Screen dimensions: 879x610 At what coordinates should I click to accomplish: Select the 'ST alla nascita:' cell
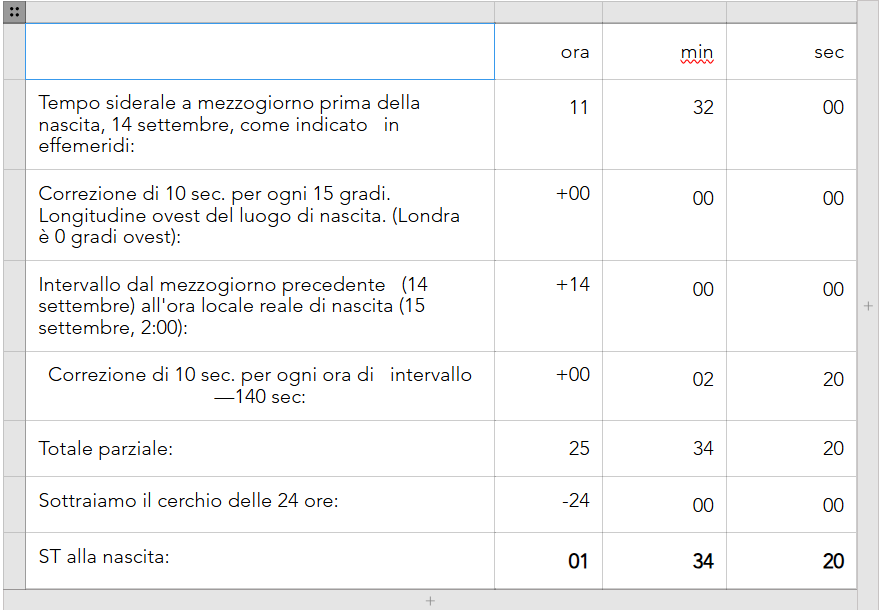(260, 561)
